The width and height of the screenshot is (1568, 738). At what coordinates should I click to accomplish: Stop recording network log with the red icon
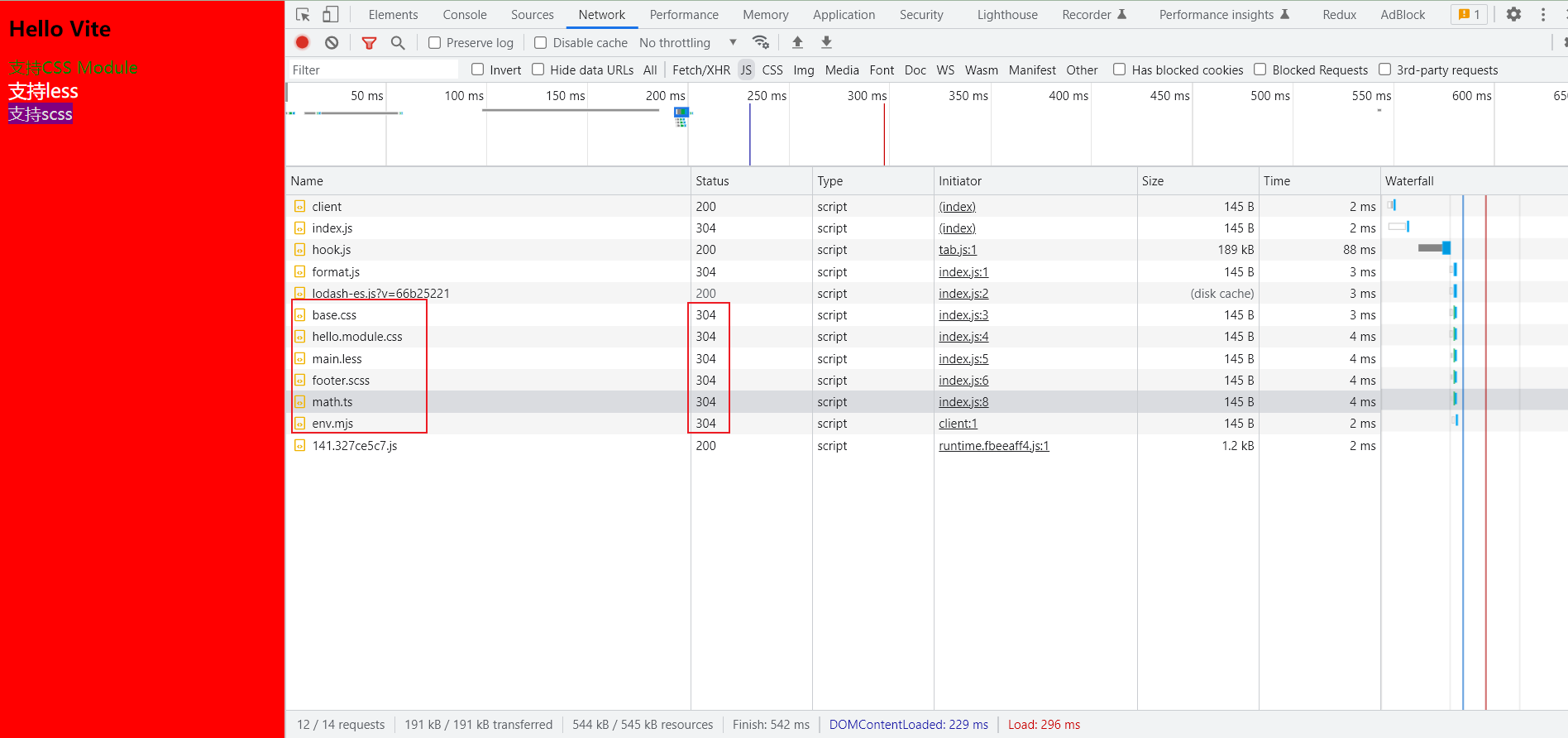(x=303, y=42)
